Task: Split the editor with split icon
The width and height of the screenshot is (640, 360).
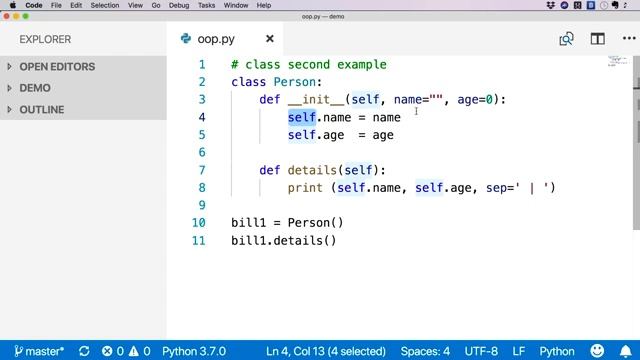Action: (x=598, y=39)
